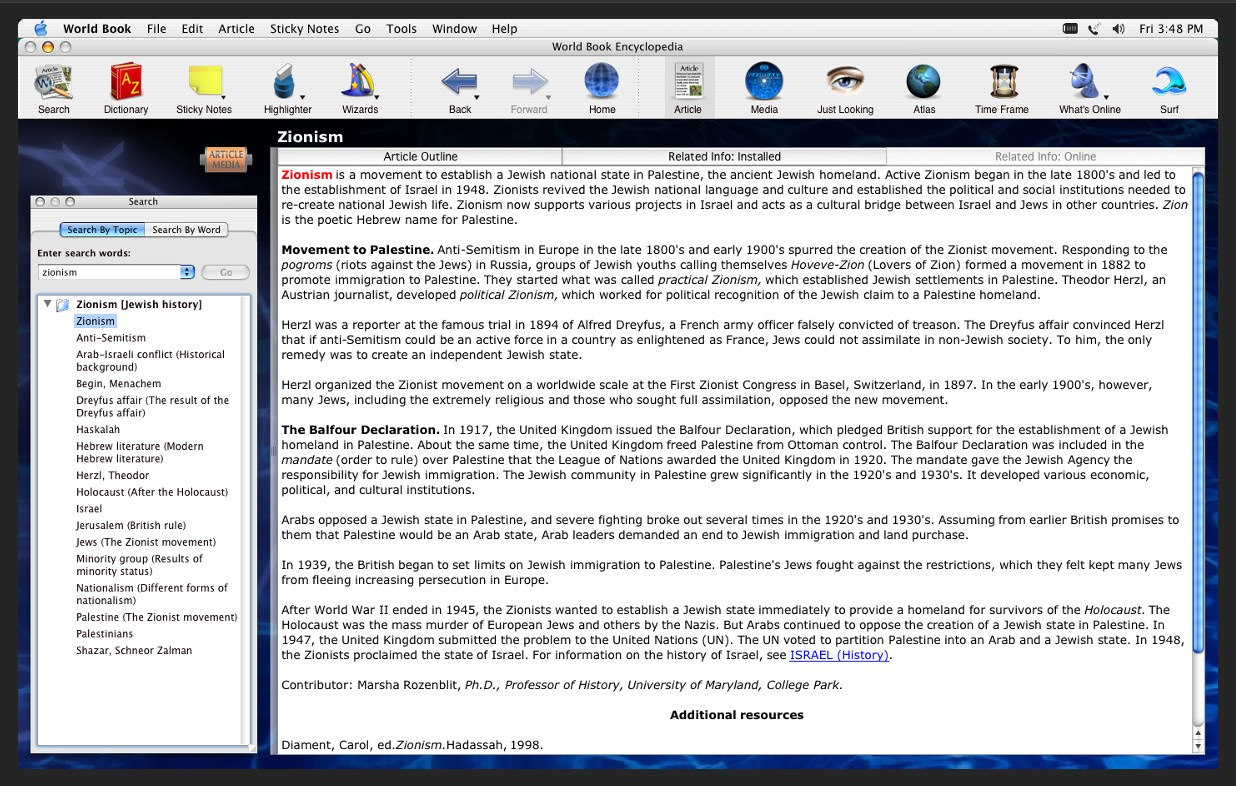This screenshot has width=1236, height=786.
Task: Click the search words input field
Action: coord(109,272)
